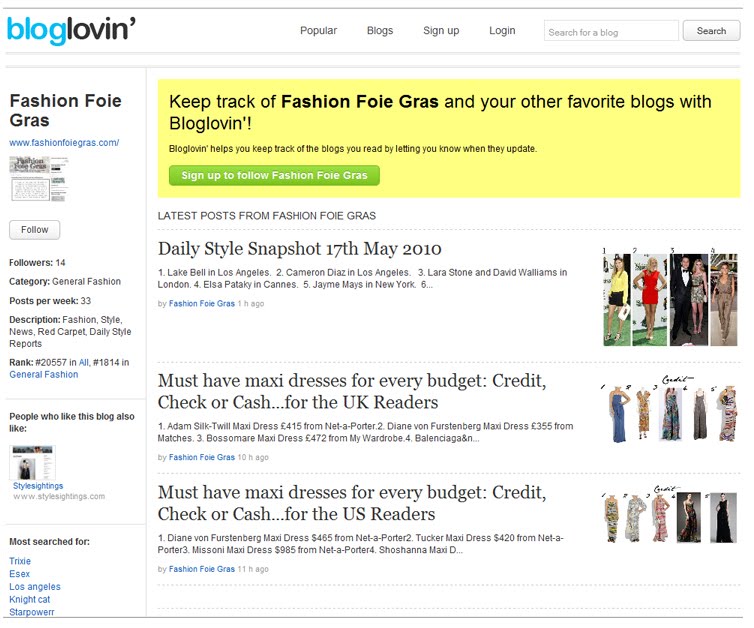This screenshot has width=754, height=628.
Task: Select Knight cat in most searched
Action: tap(29, 600)
